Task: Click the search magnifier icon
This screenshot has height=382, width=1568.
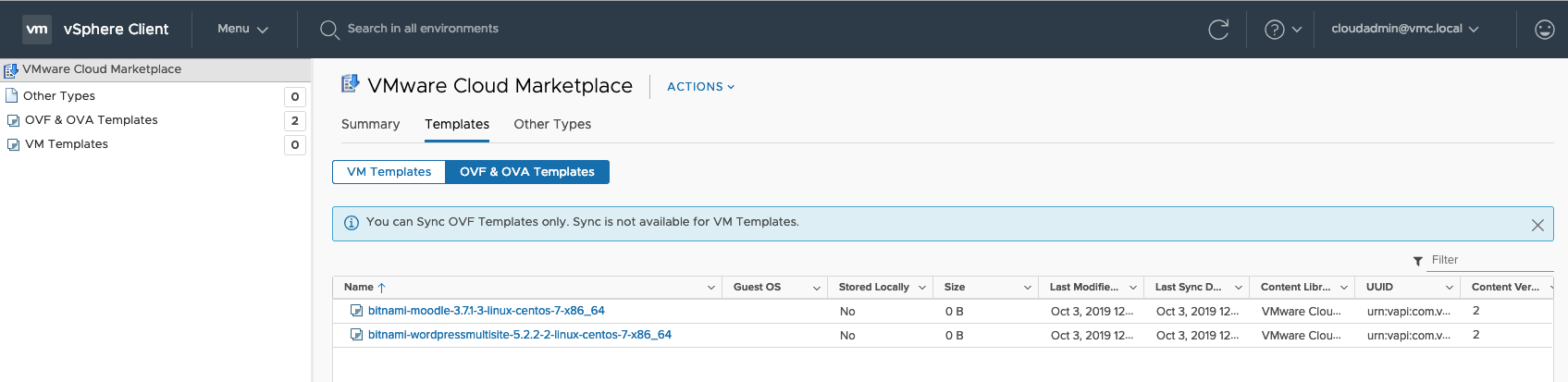Action: [x=328, y=30]
